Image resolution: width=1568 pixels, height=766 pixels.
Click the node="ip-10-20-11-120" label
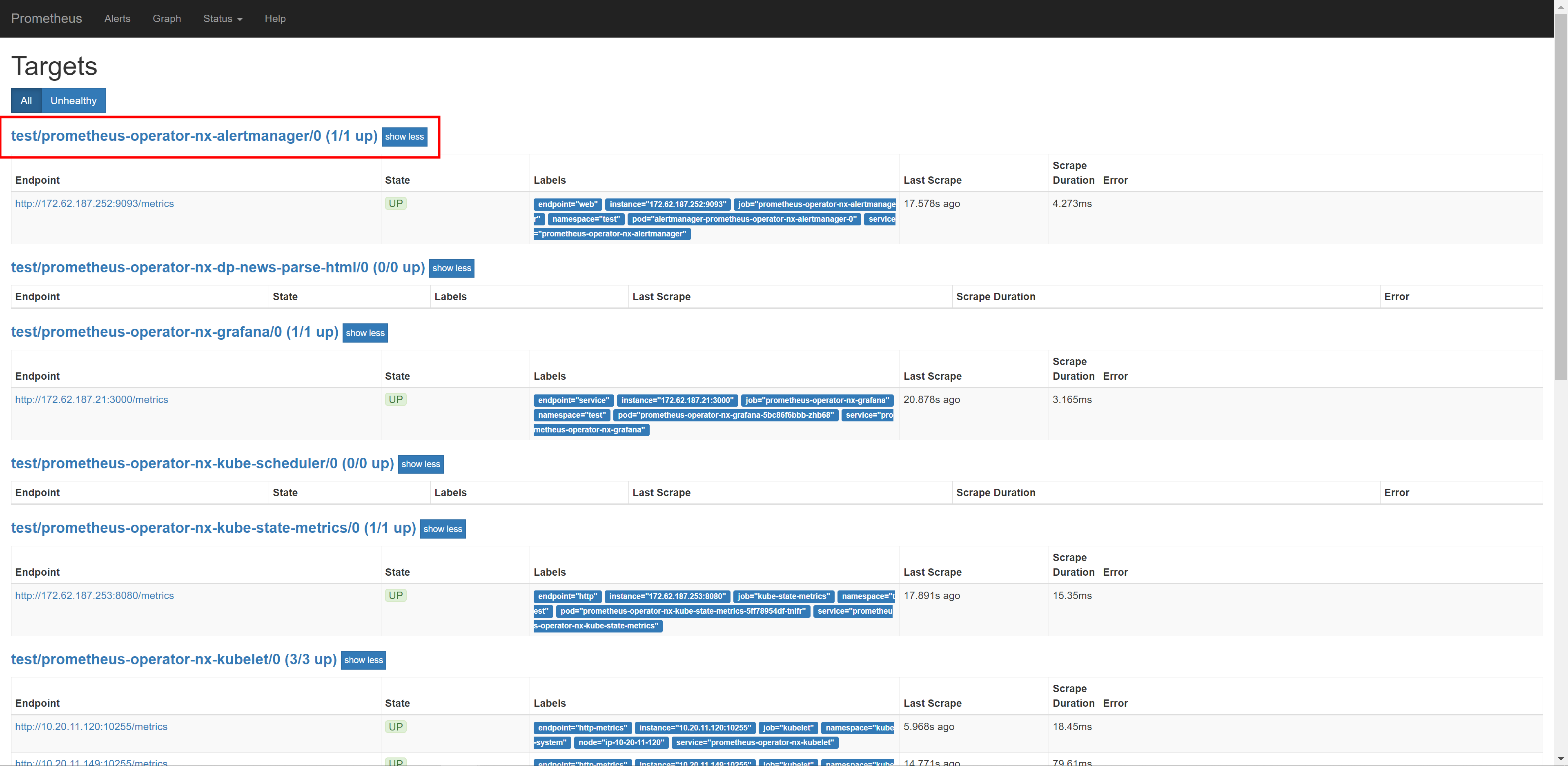[621, 743]
